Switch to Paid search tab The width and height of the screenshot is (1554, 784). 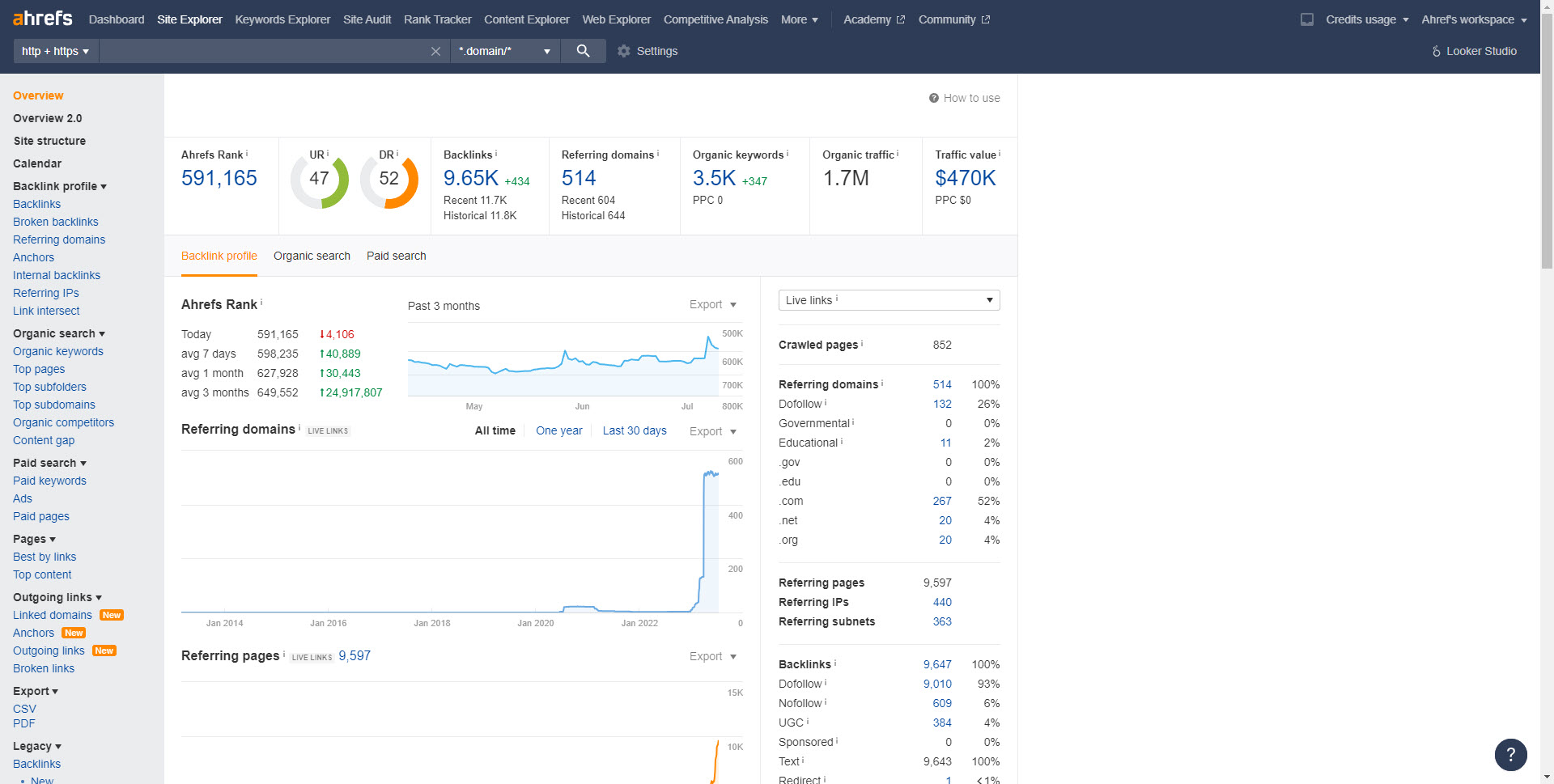[396, 256]
